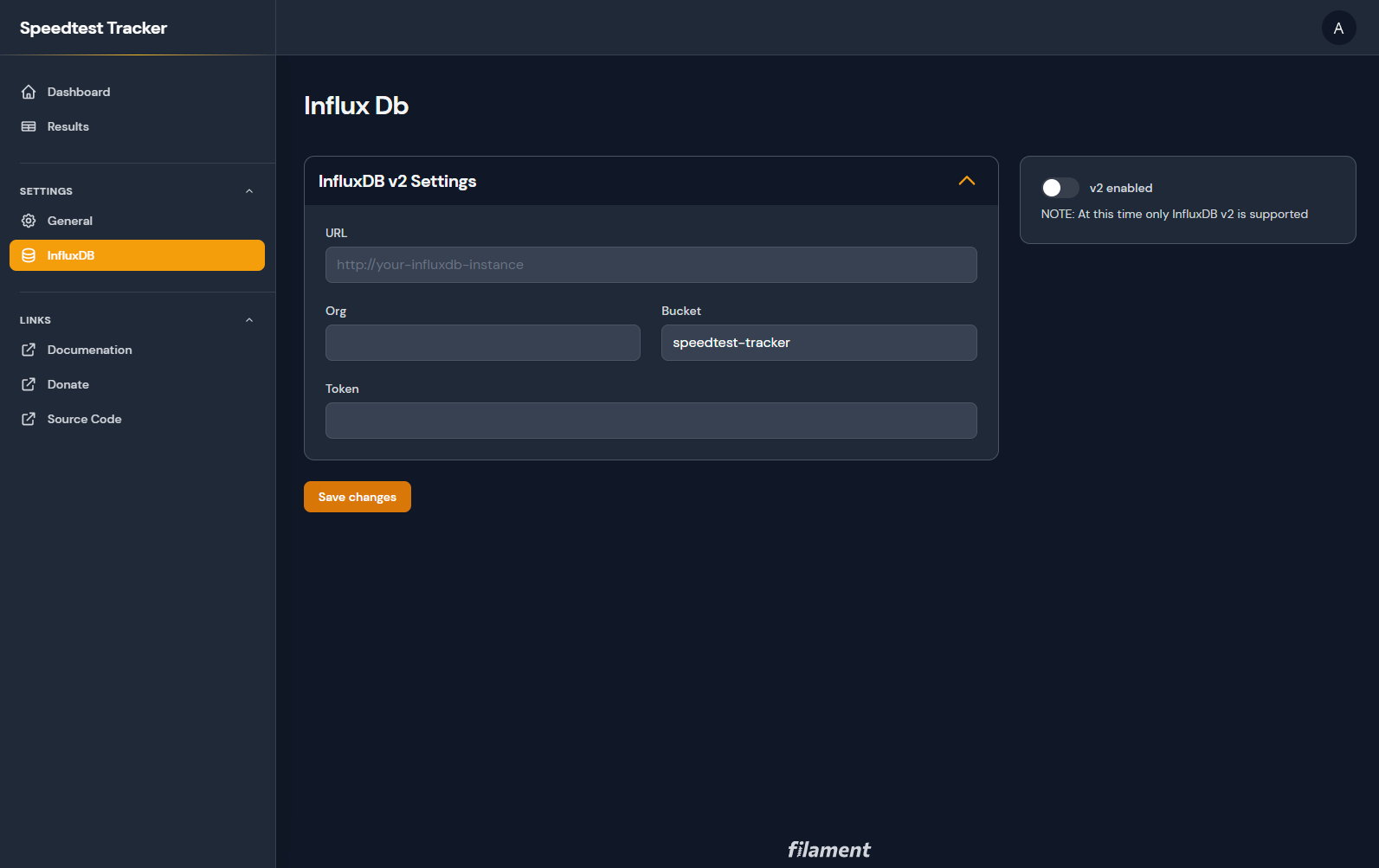Click the Dashboard home icon

click(x=29, y=92)
